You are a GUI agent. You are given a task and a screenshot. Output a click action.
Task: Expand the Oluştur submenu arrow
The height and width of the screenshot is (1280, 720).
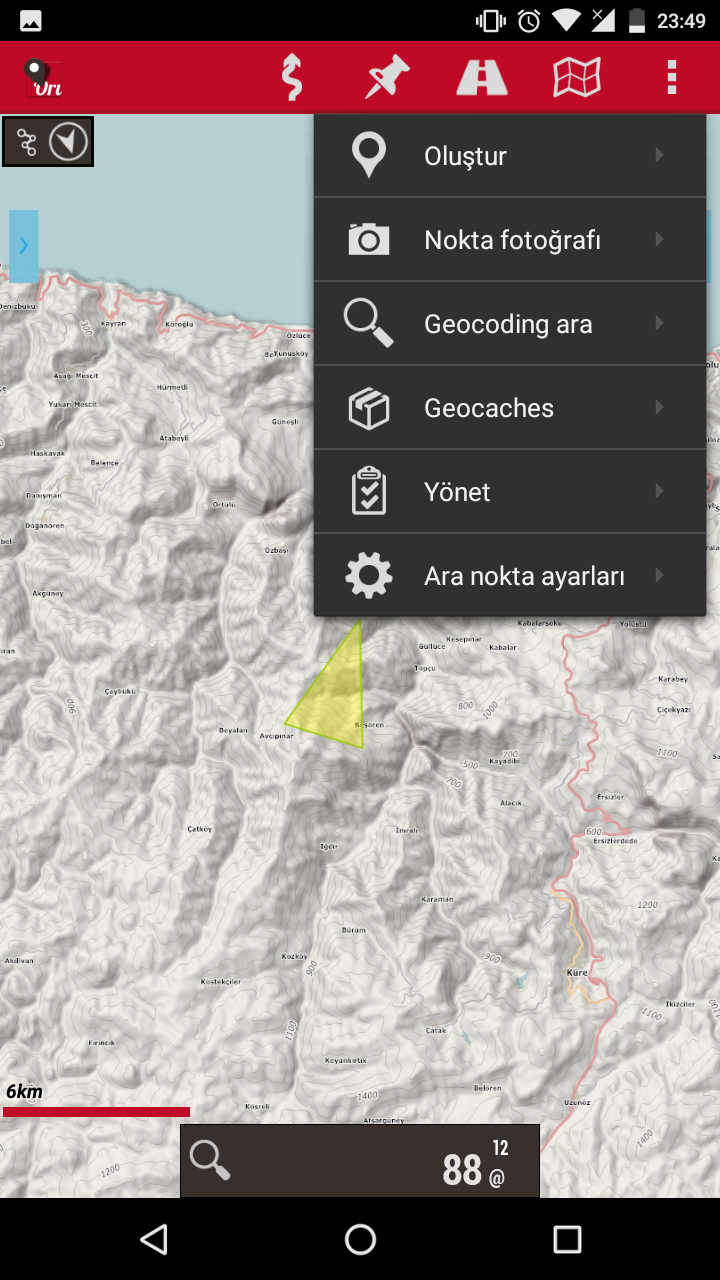659,155
